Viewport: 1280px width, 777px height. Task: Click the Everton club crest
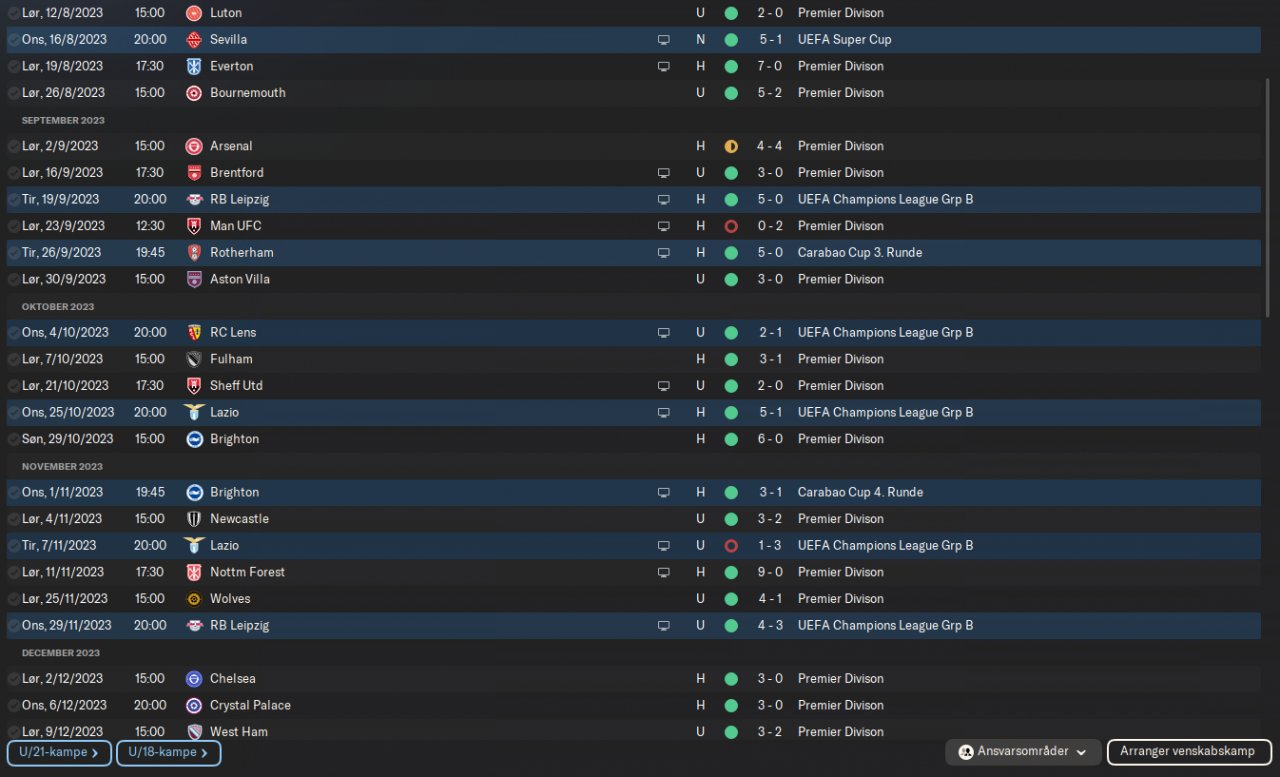coord(194,66)
